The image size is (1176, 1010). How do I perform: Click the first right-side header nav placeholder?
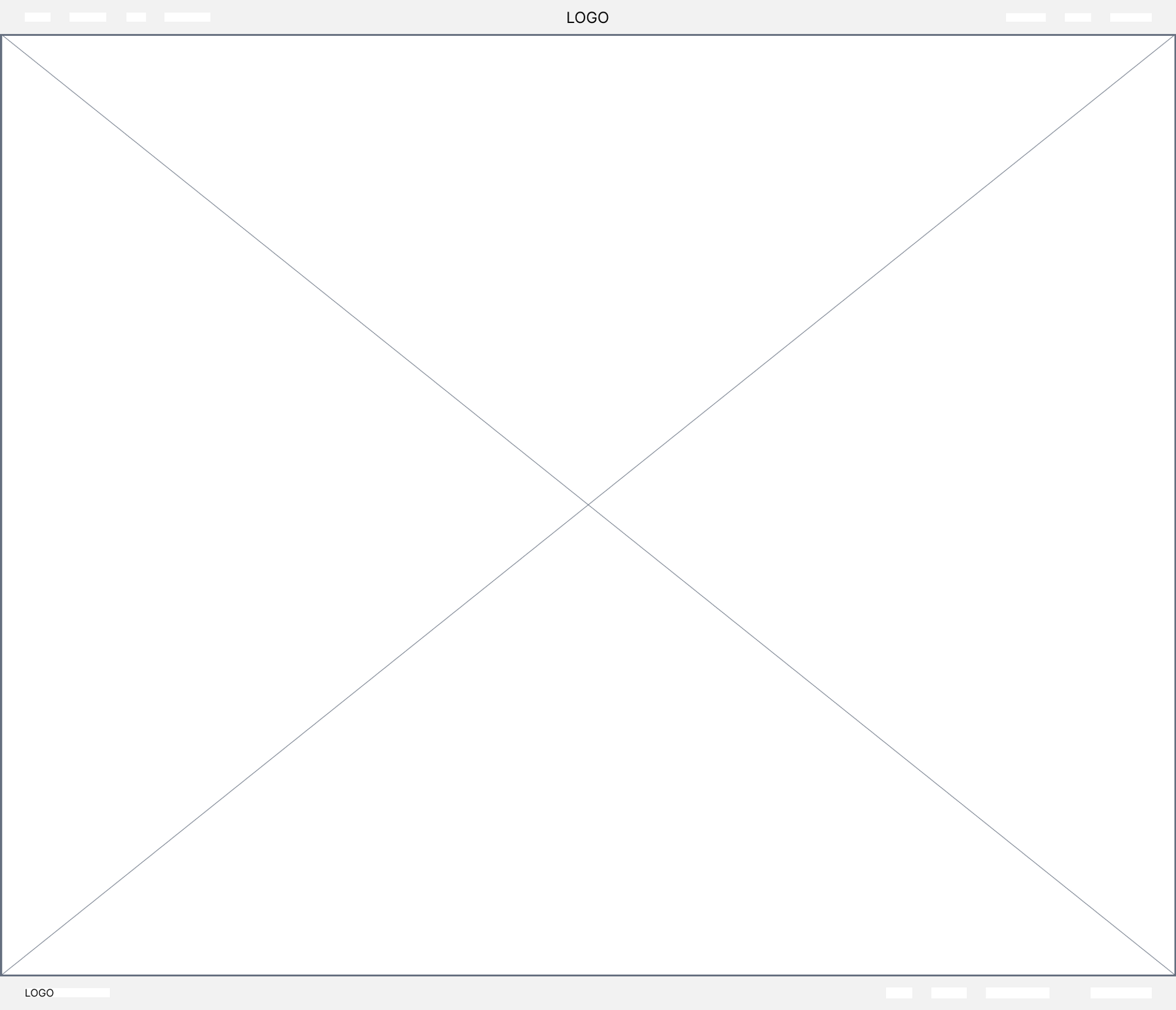tap(1025, 17)
